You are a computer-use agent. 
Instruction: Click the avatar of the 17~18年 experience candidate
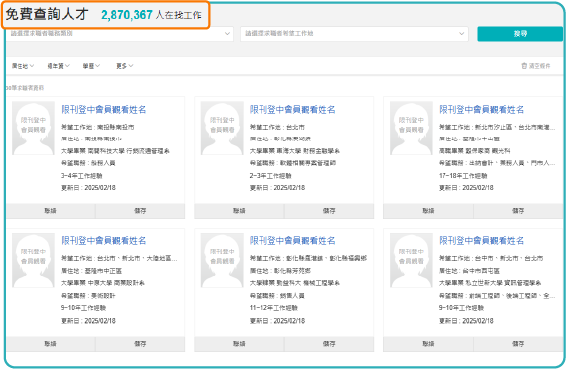click(411, 128)
